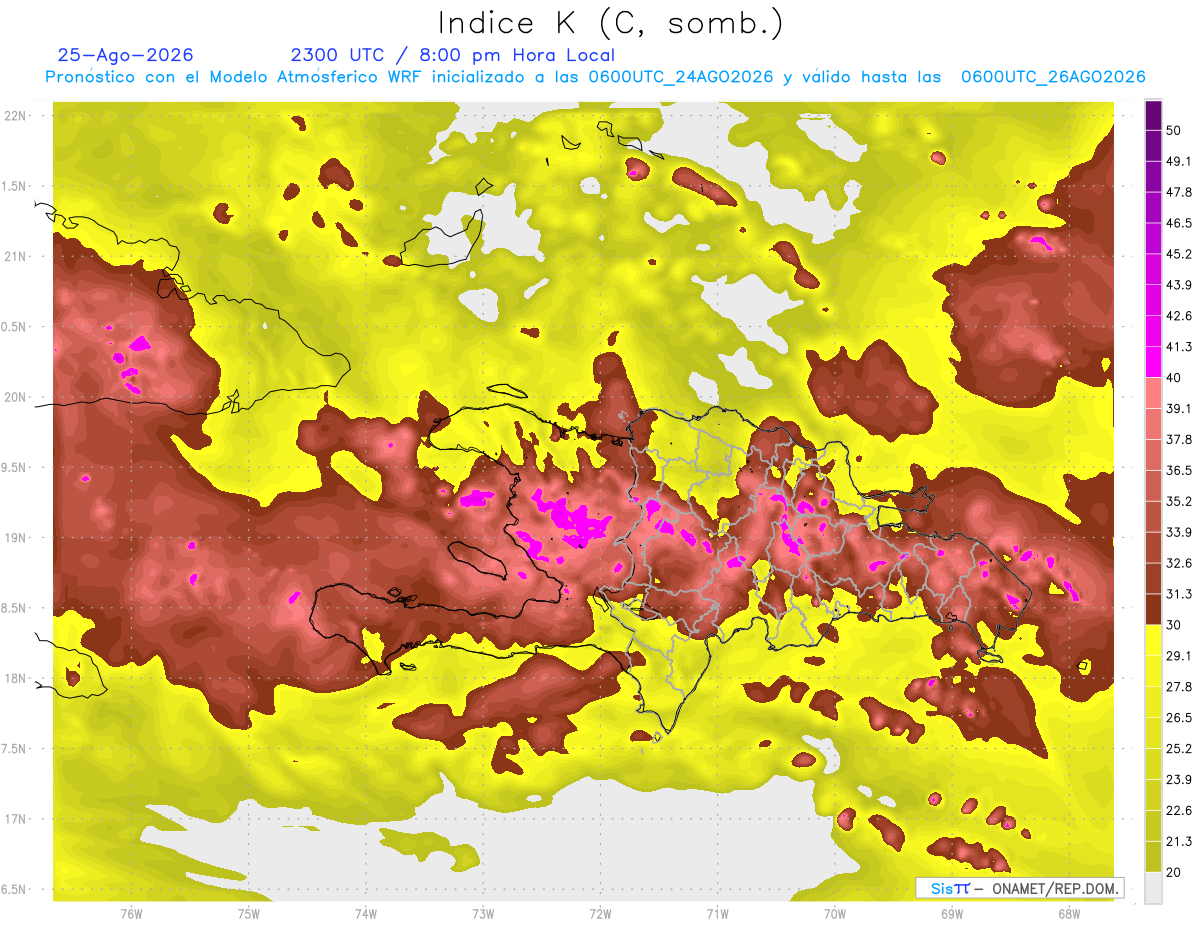Click the colorbar value "42.6"

pyautogui.click(x=1179, y=317)
